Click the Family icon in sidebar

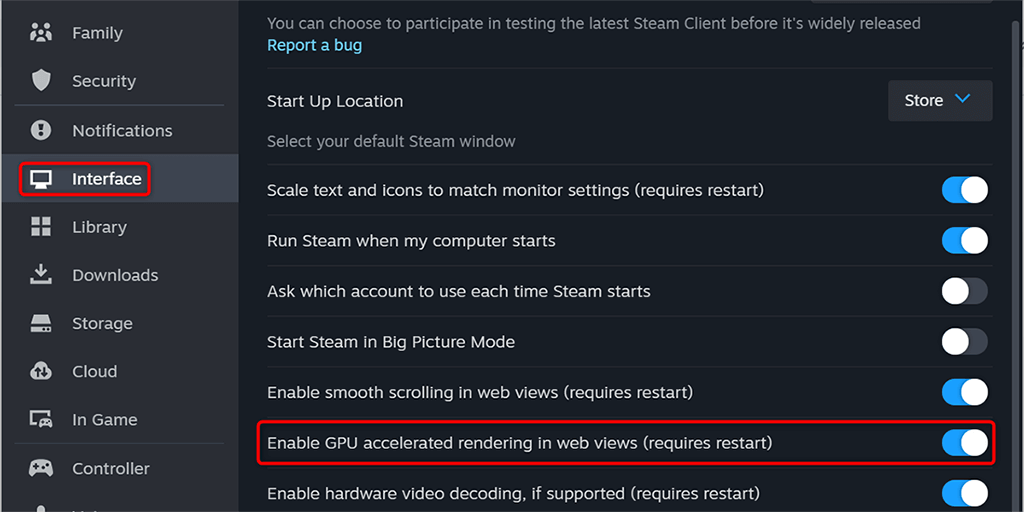coord(41,33)
